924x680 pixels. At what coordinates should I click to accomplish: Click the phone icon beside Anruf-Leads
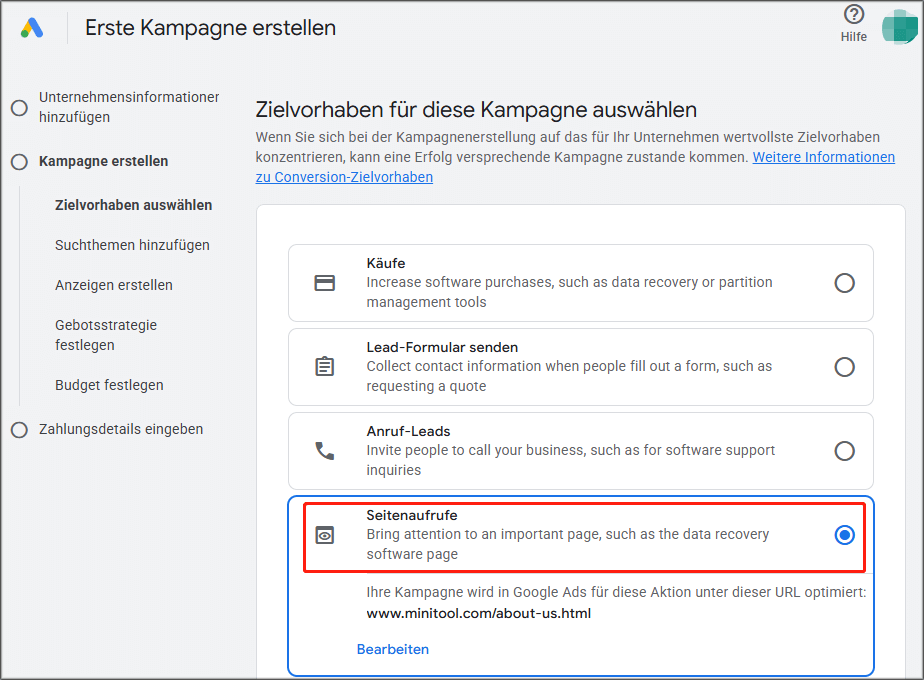[325, 450]
